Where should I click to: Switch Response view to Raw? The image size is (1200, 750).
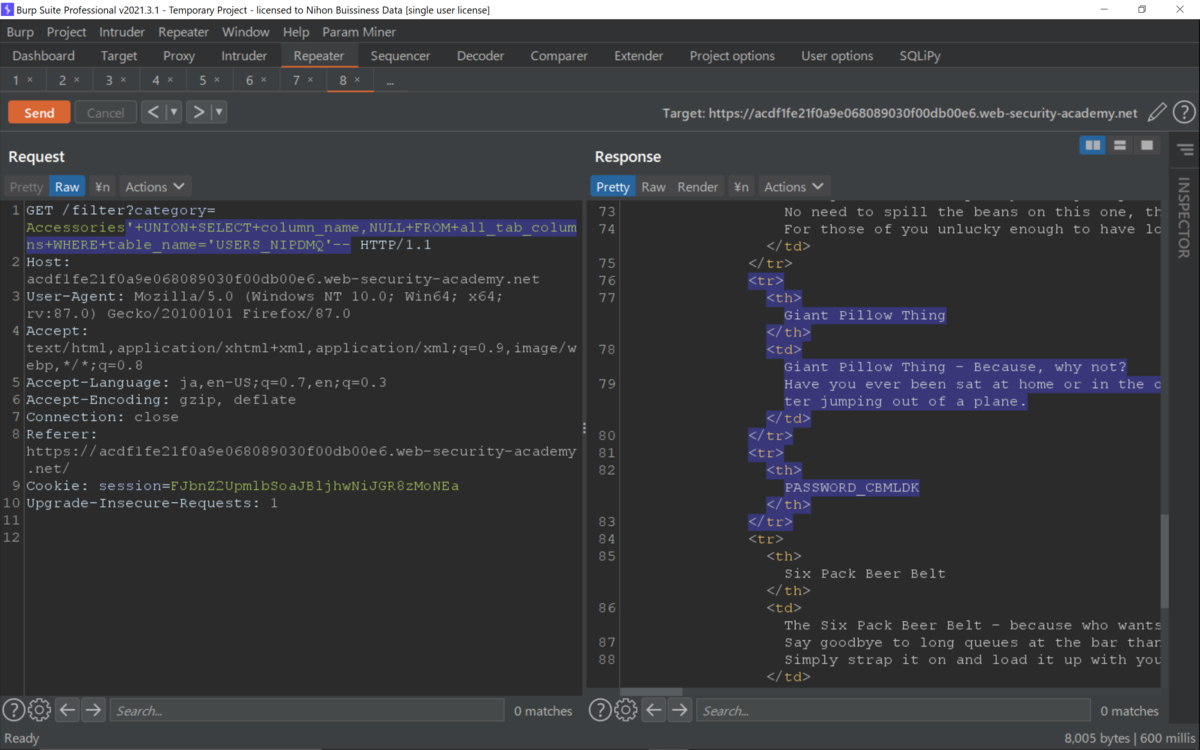pos(654,187)
